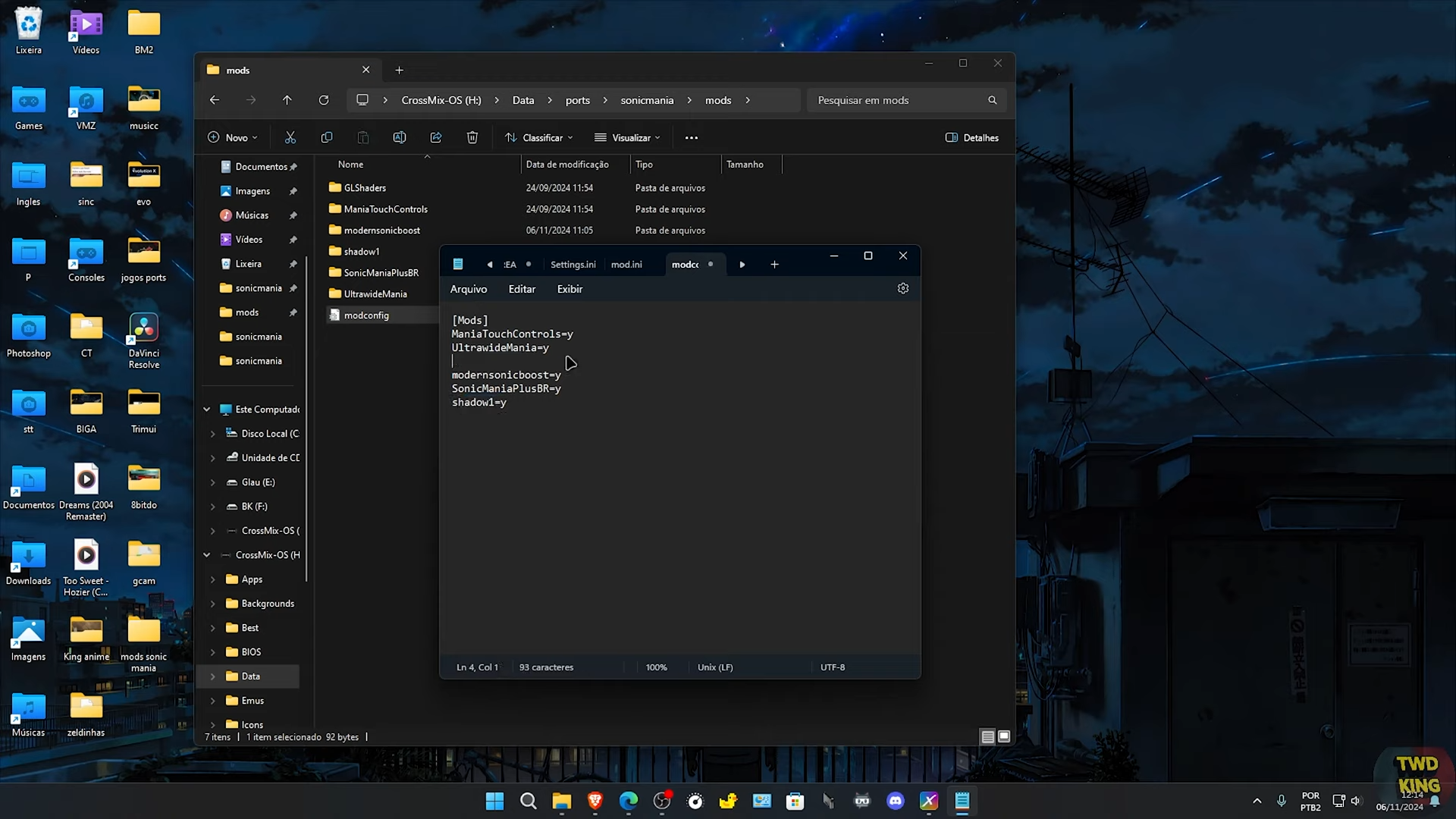Click the Cut scissors icon in Explorer toolbar
The image size is (1456, 819).
tap(290, 137)
